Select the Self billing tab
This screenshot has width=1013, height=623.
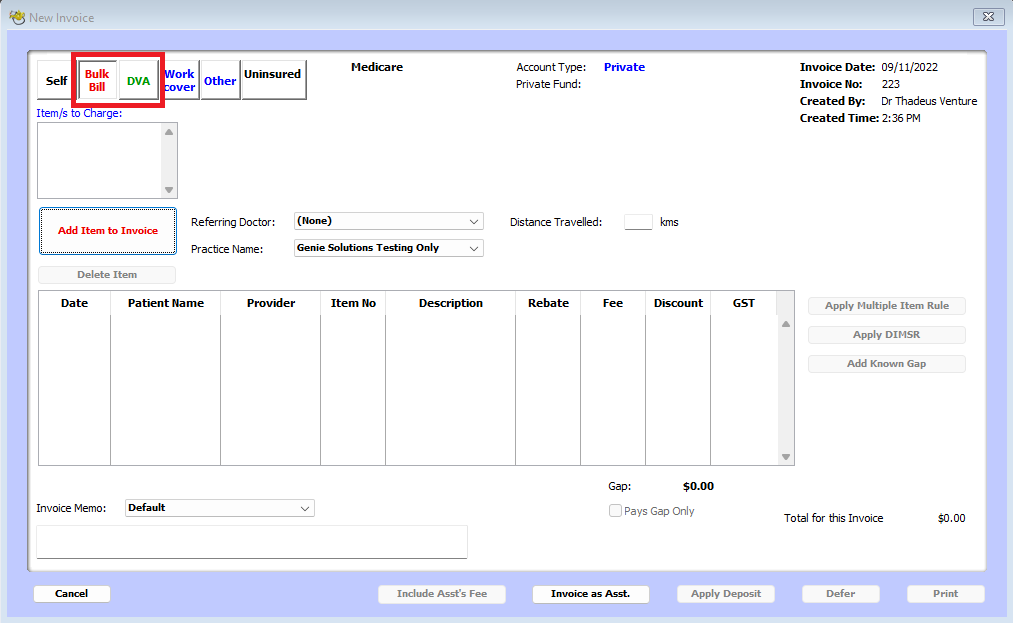point(55,80)
